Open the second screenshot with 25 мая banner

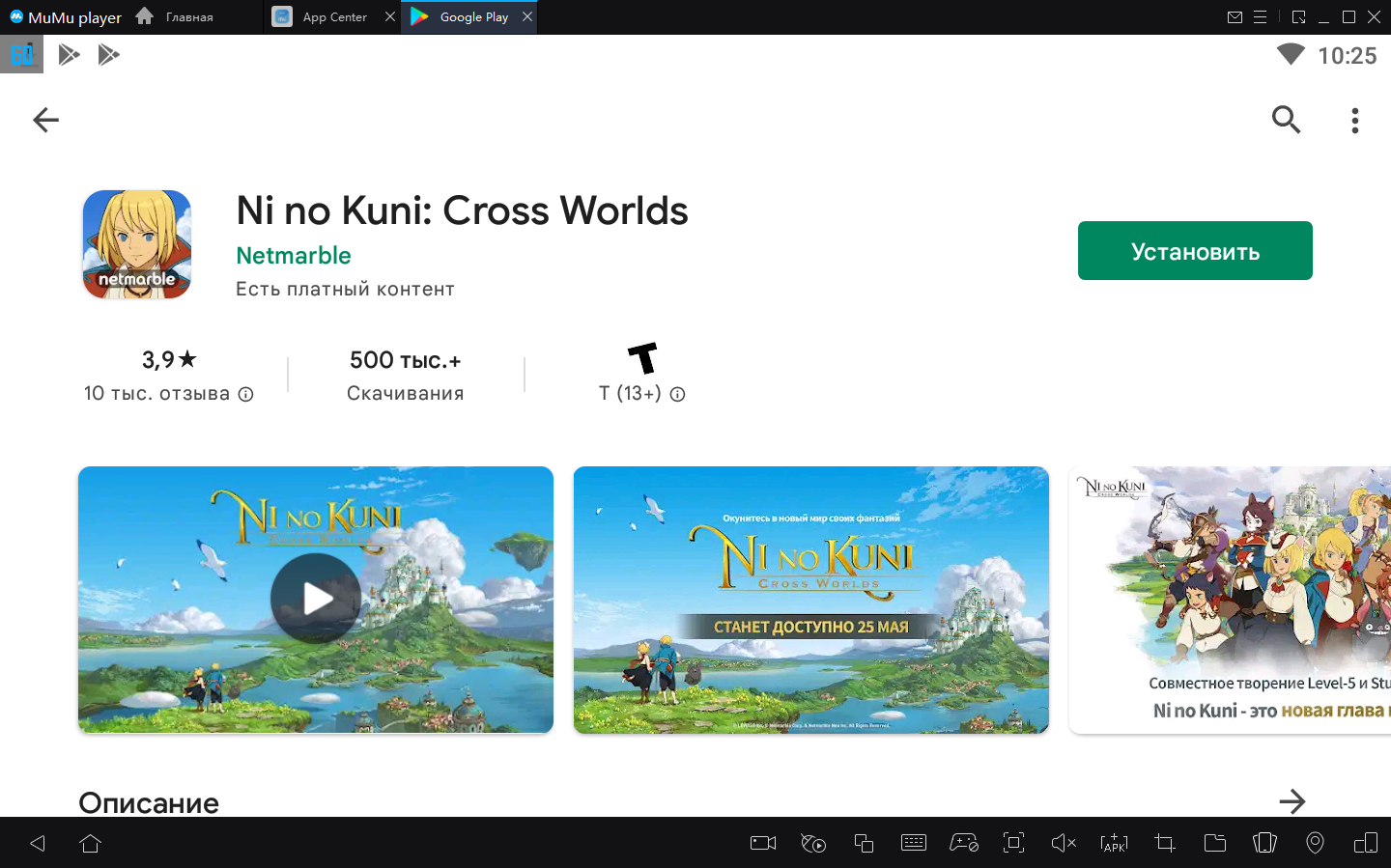click(x=810, y=600)
